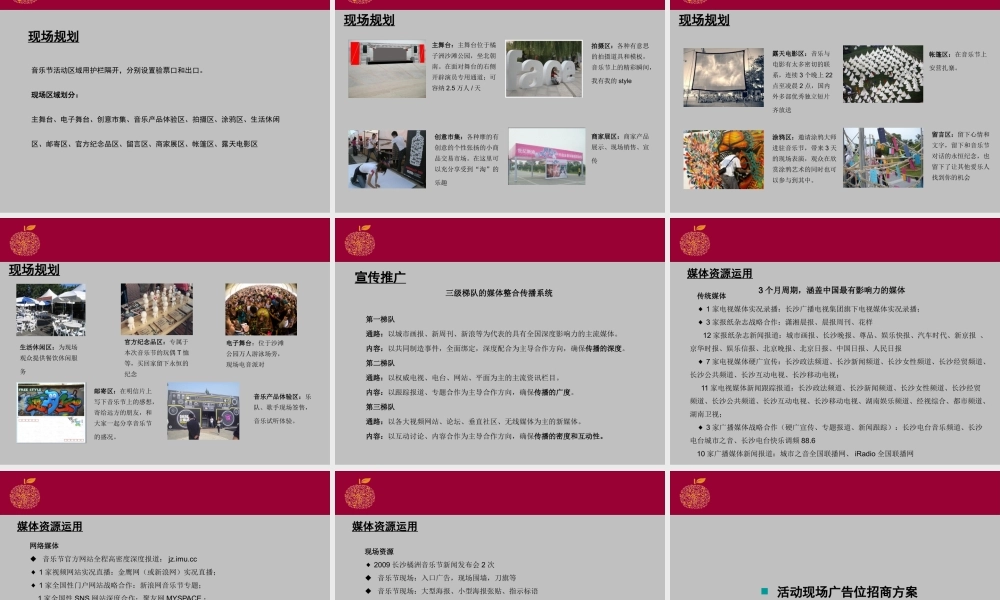Click the 传统媒体 subheading
The height and width of the screenshot is (600, 1000).
pos(712,296)
